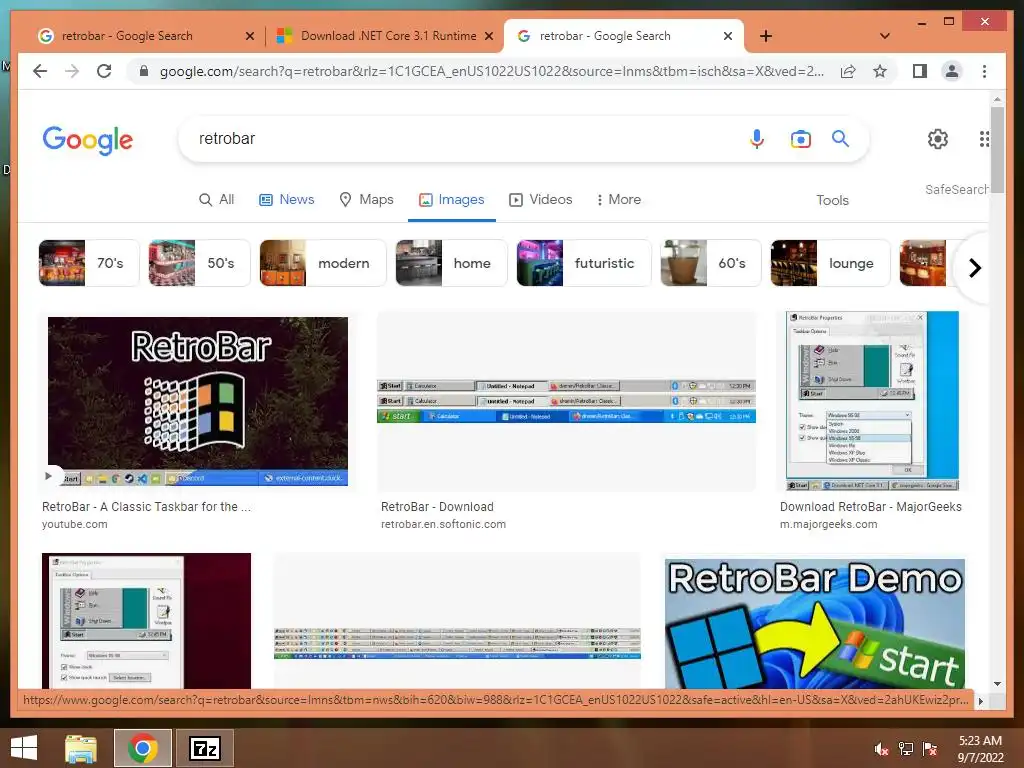Switch to the News results tab
This screenshot has width=1024, height=768.
click(287, 200)
